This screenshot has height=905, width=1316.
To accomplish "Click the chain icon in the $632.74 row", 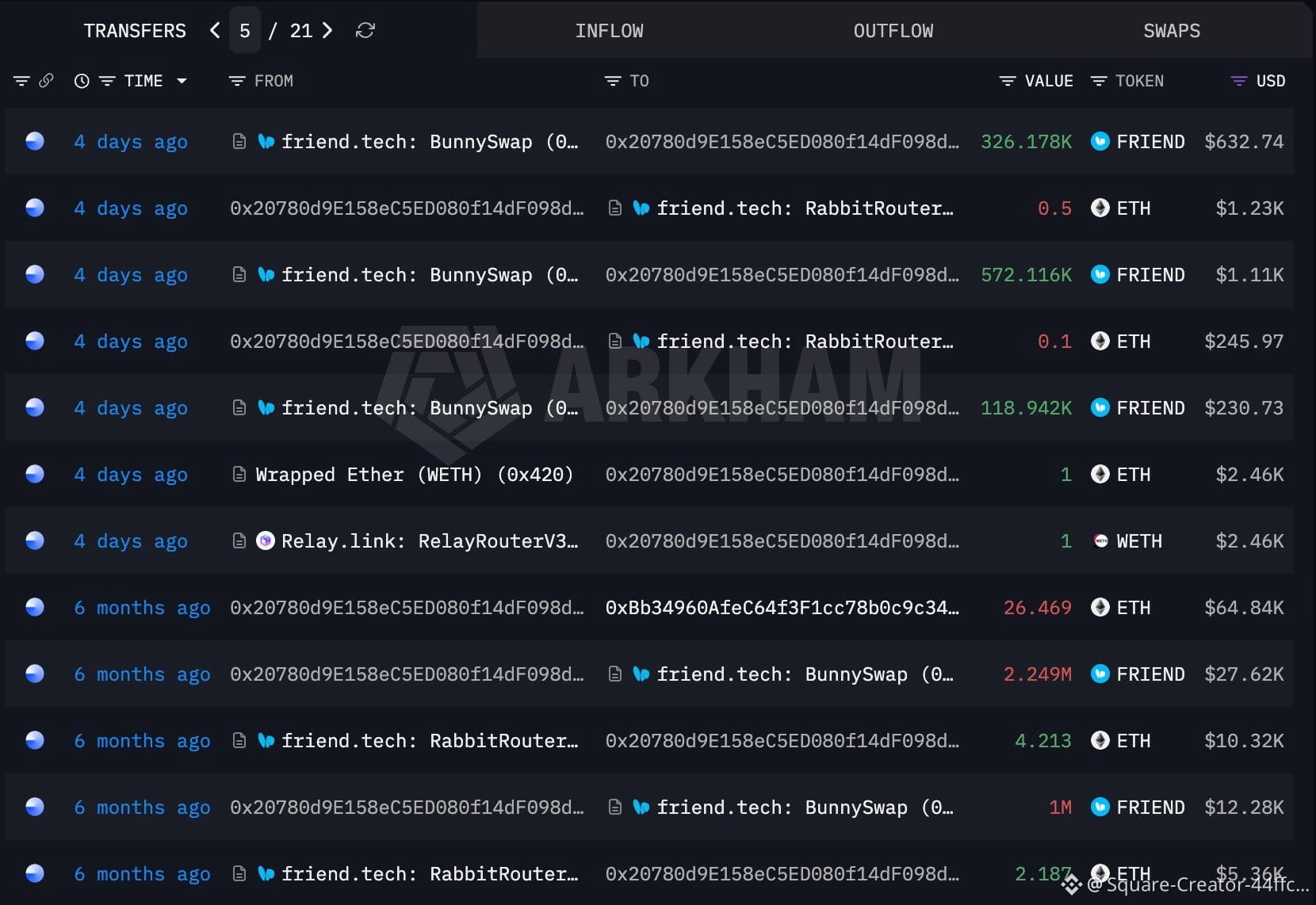I will coord(35,141).
